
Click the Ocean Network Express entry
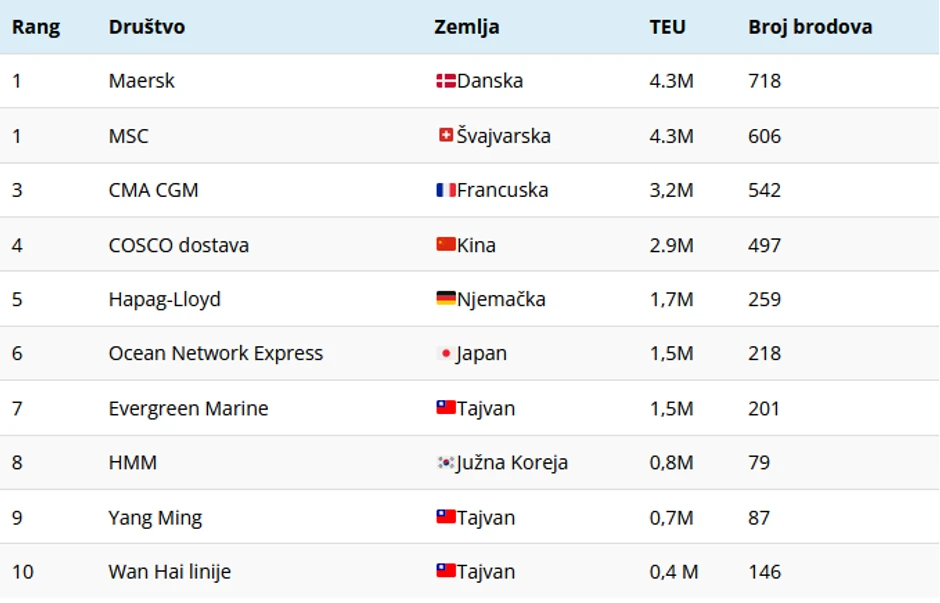[x=216, y=354]
